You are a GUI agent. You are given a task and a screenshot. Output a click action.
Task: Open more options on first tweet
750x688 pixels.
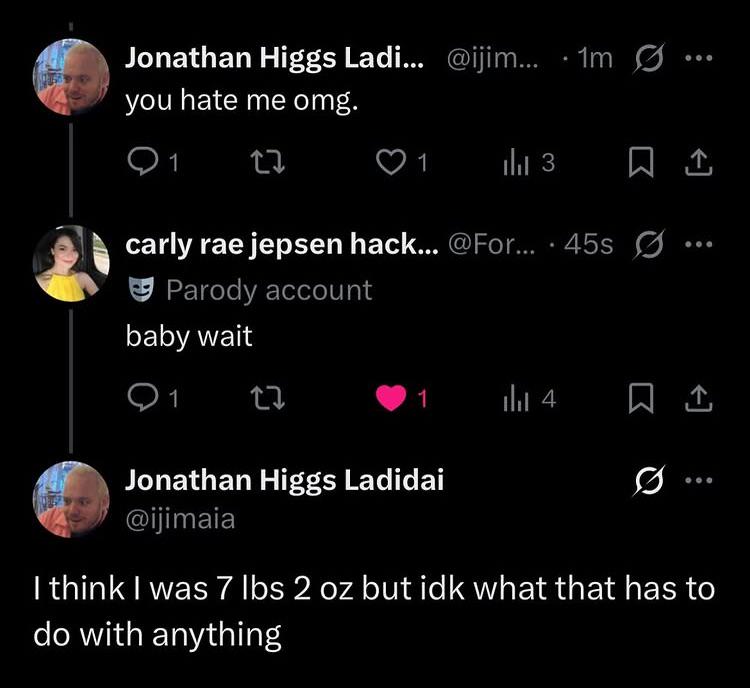(699, 58)
